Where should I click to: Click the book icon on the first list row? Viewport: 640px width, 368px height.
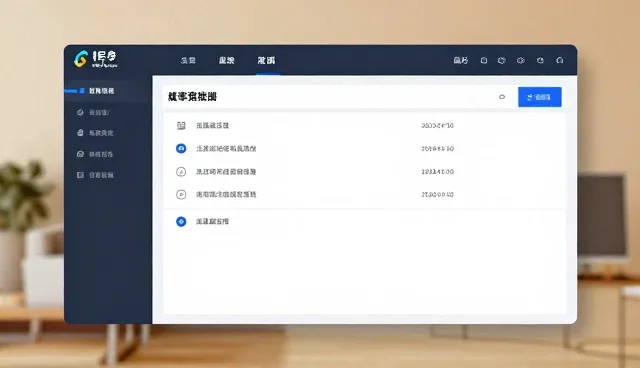tap(181, 126)
